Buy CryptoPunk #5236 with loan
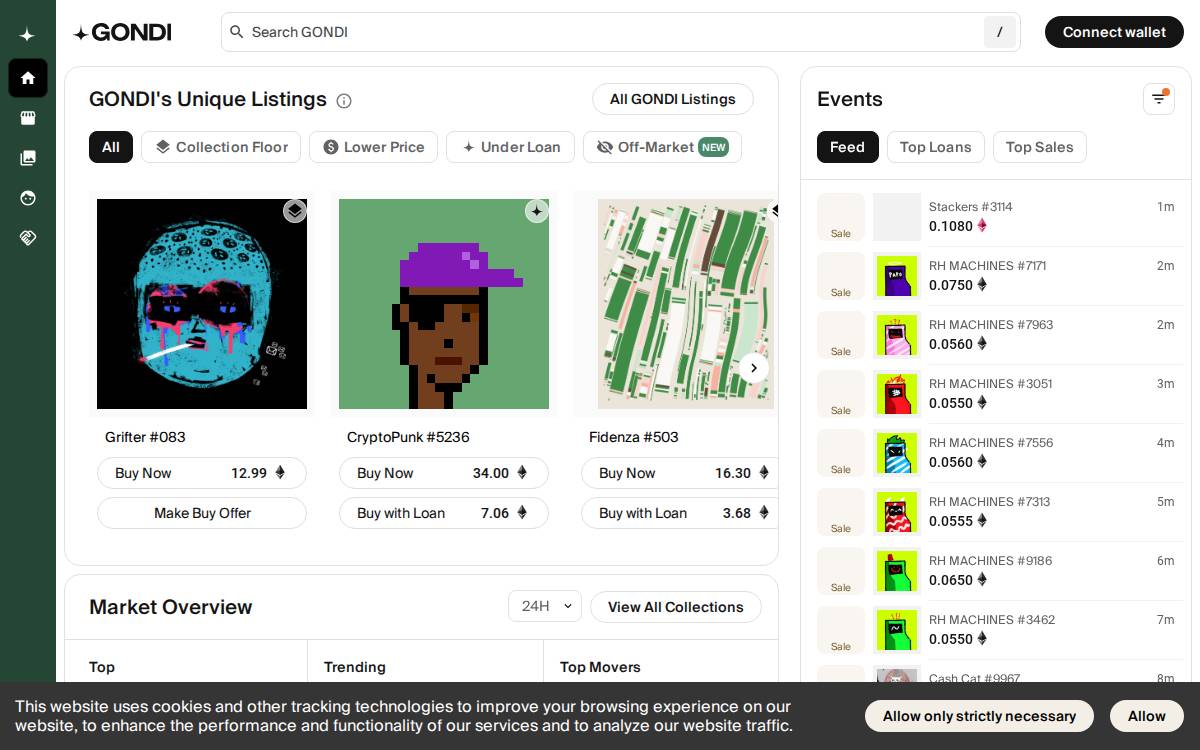The width and height of the screenshot is (1200, 750). click(x=444, y=513)
